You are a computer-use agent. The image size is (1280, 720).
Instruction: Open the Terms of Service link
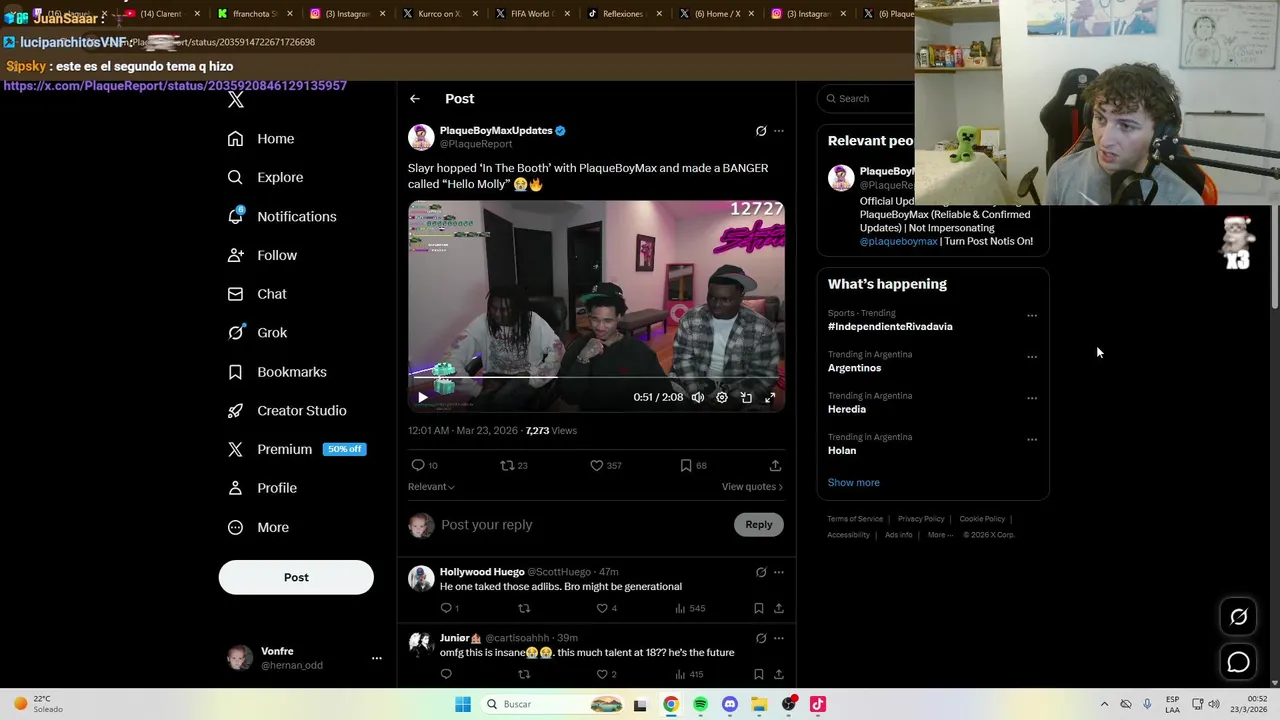point(855,519)
